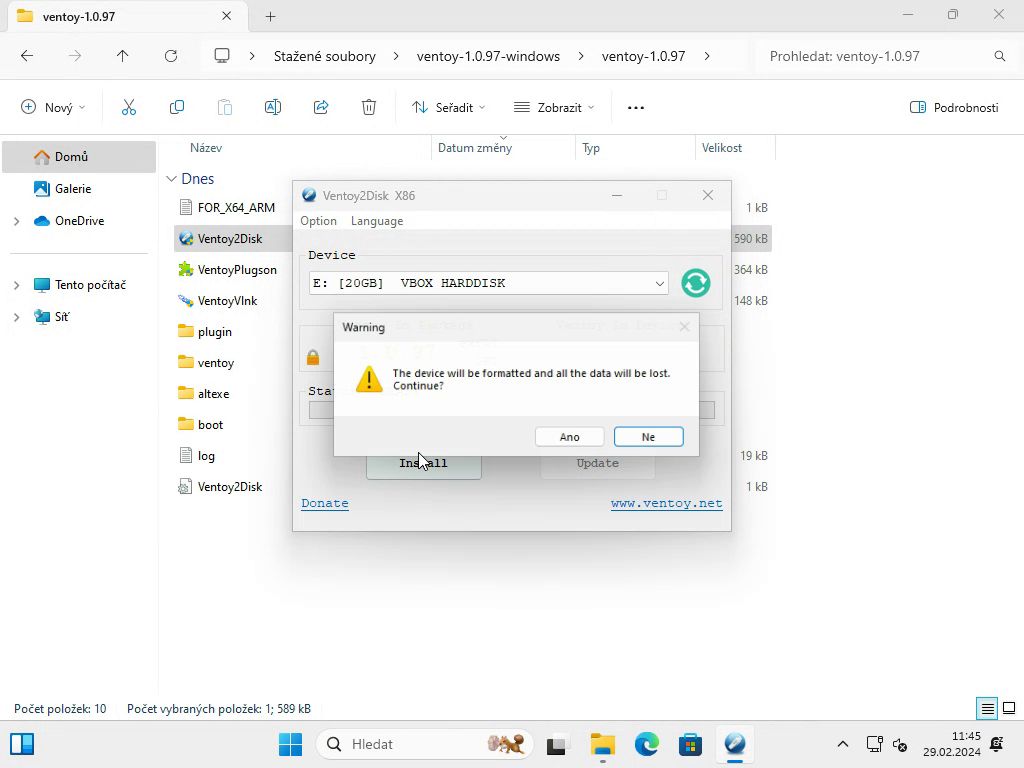The width and height of the screenshot is (1024, 768).
Task: Open the Language menu
Action: [377, 221]
